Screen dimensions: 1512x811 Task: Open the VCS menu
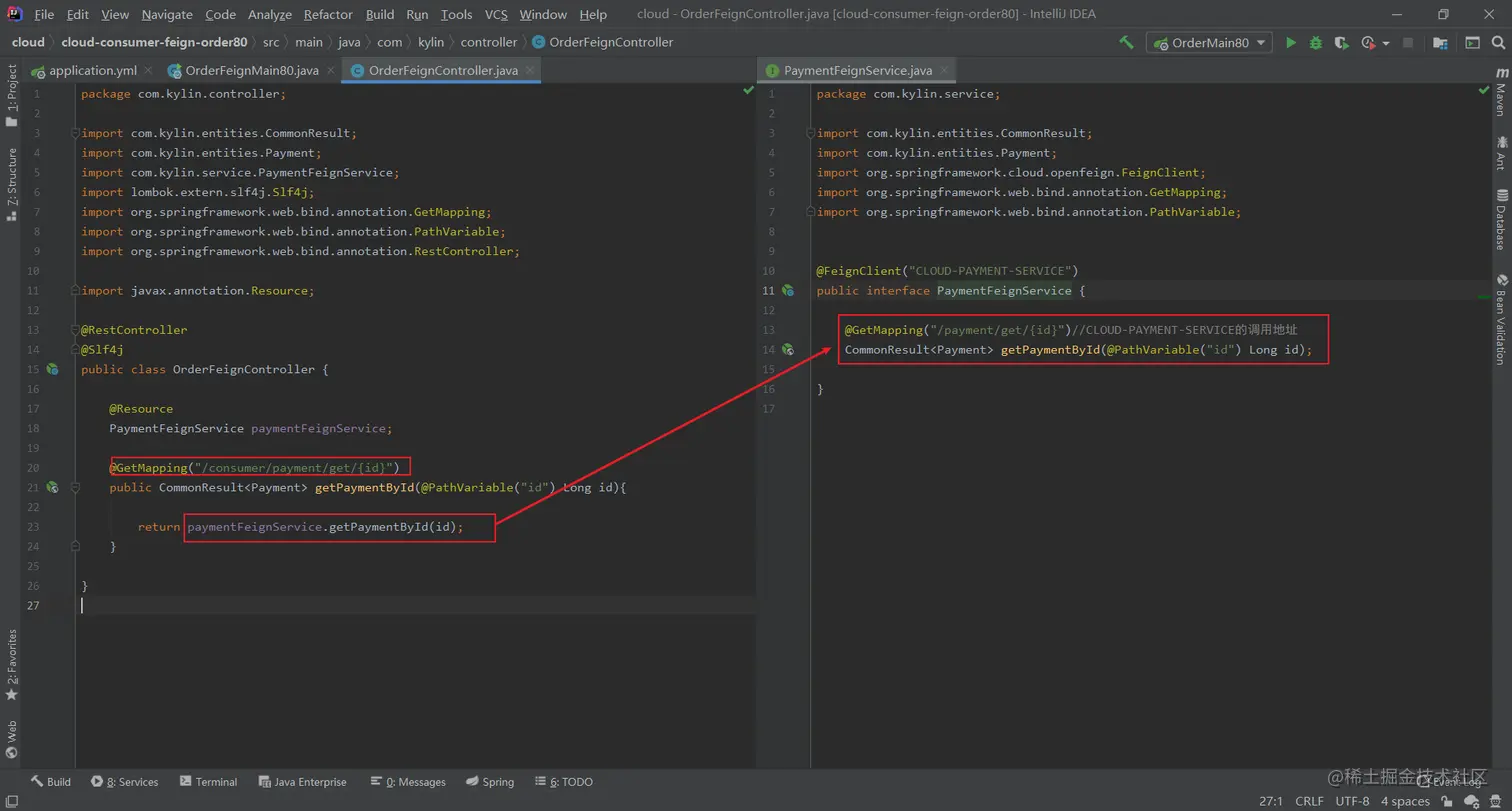pyautogui.click(x=496, y=14)
